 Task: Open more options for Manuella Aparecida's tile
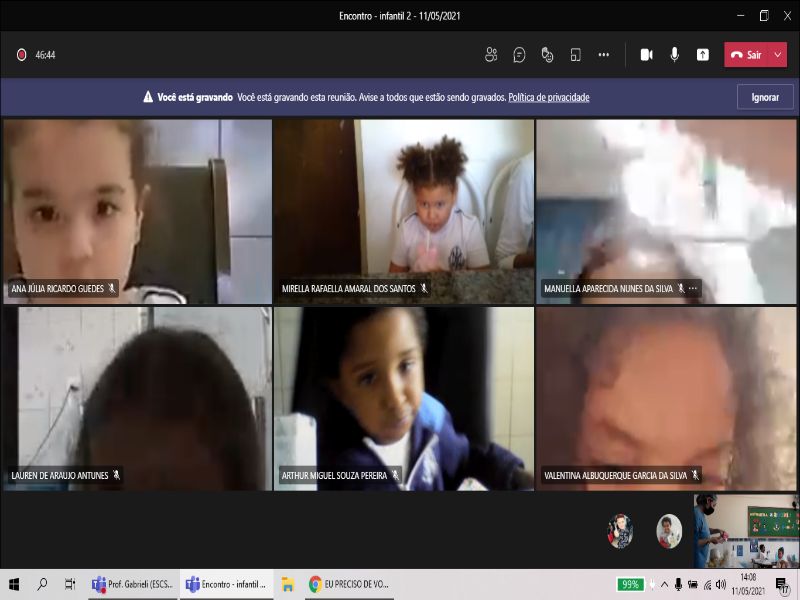pos(693,288)
